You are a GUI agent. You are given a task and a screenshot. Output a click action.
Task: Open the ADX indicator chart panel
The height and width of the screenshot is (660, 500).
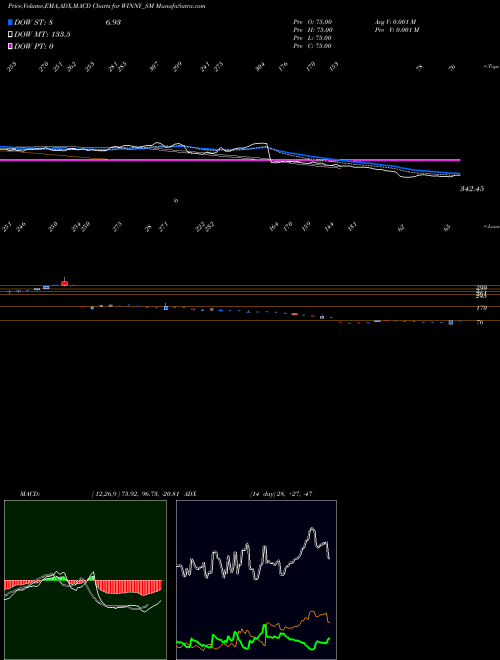(256, 580)
